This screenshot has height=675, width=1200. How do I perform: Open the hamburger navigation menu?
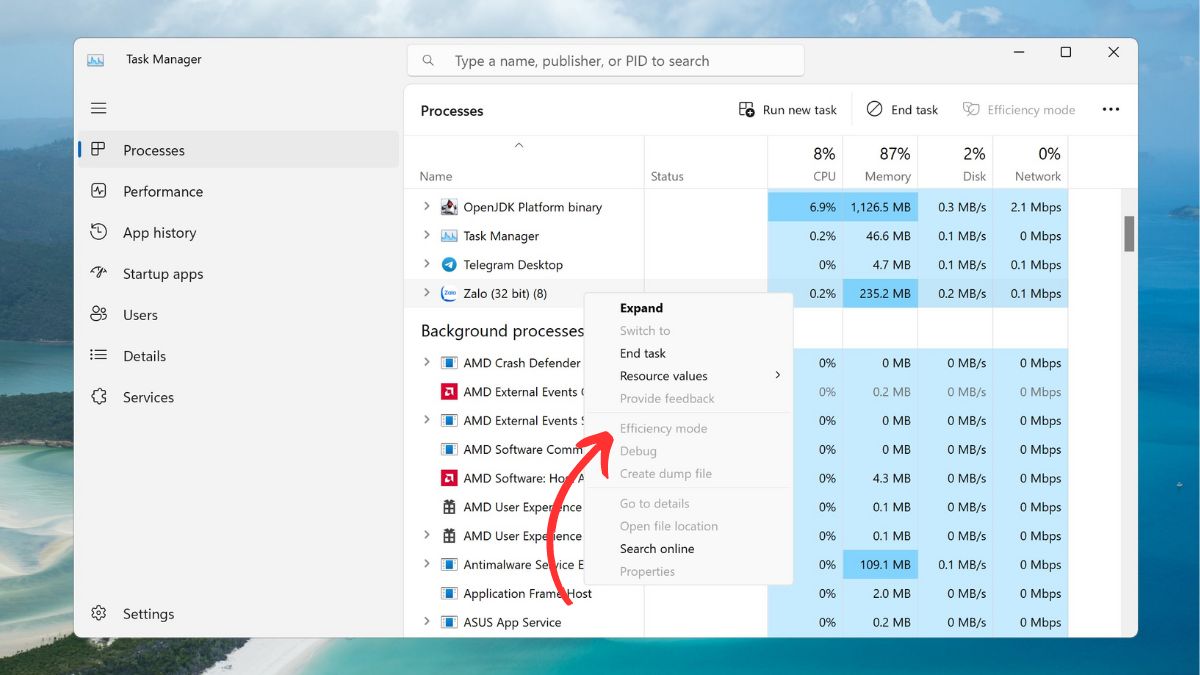point(98,108)
